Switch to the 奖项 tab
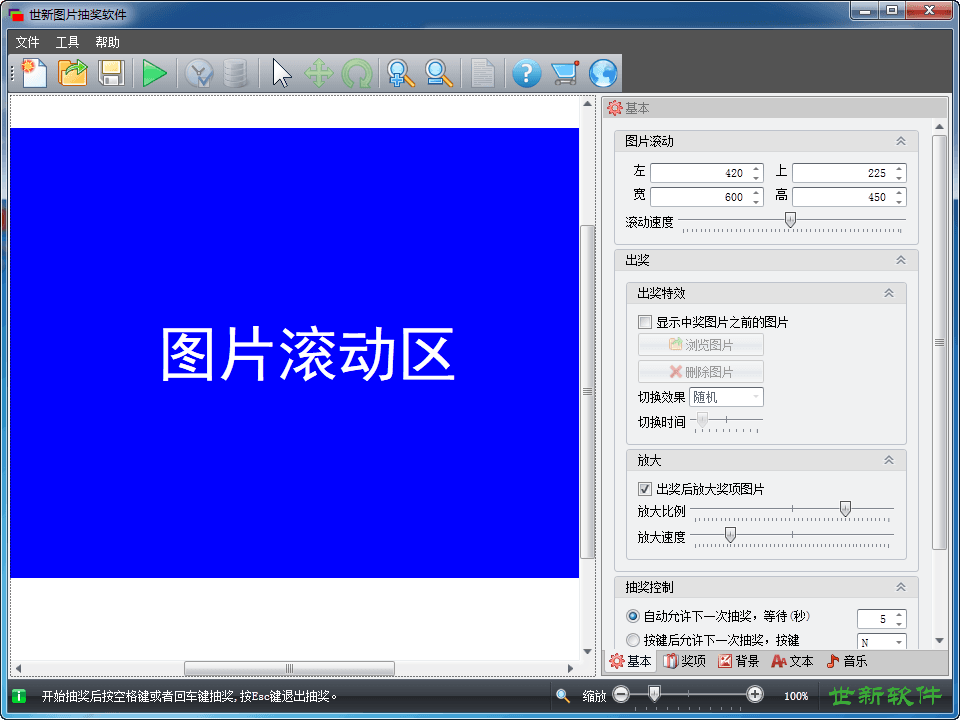 point(685,661)
